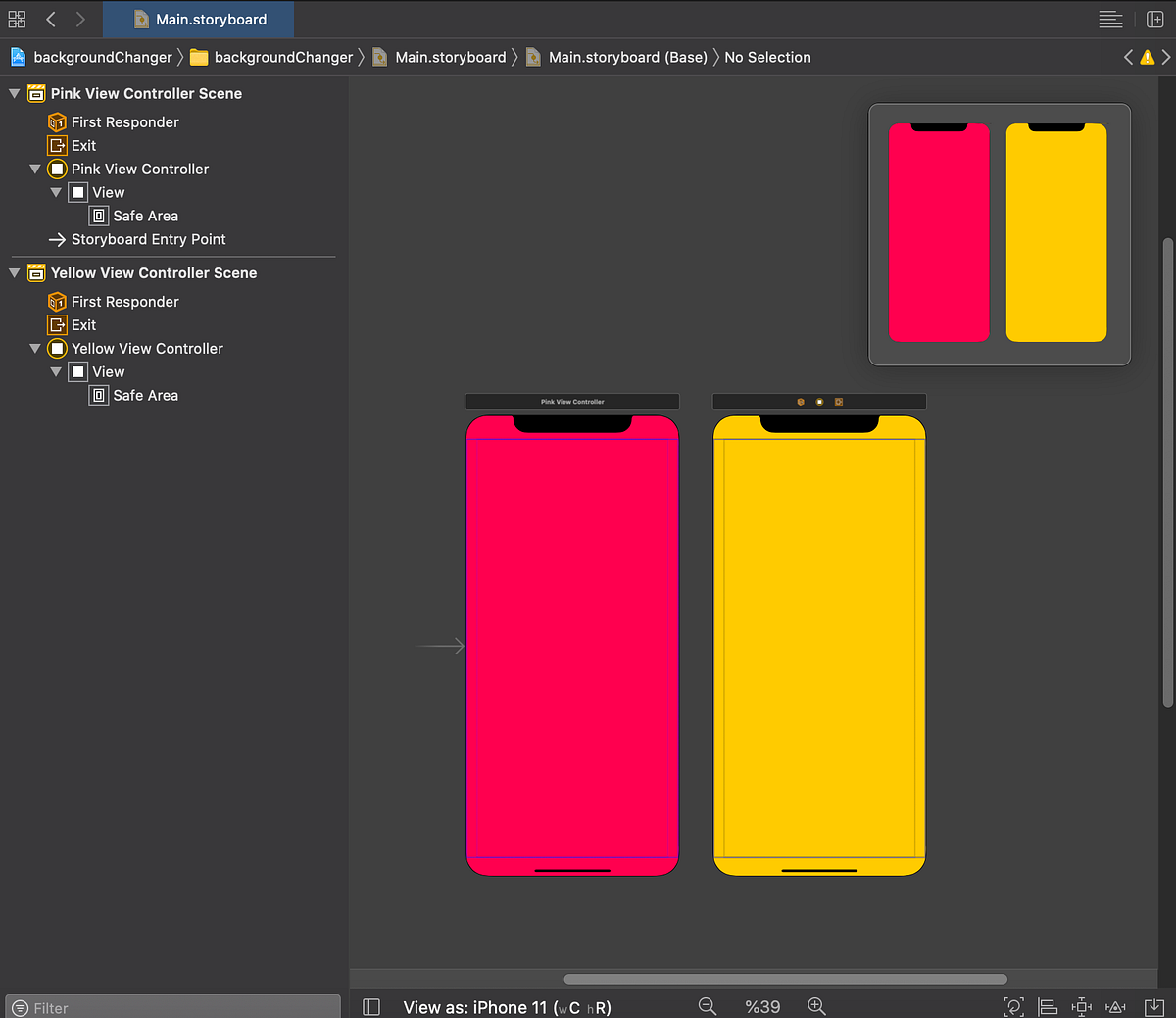Open the Align tool in the canvas toolbar

[x=1048, y=1006]
